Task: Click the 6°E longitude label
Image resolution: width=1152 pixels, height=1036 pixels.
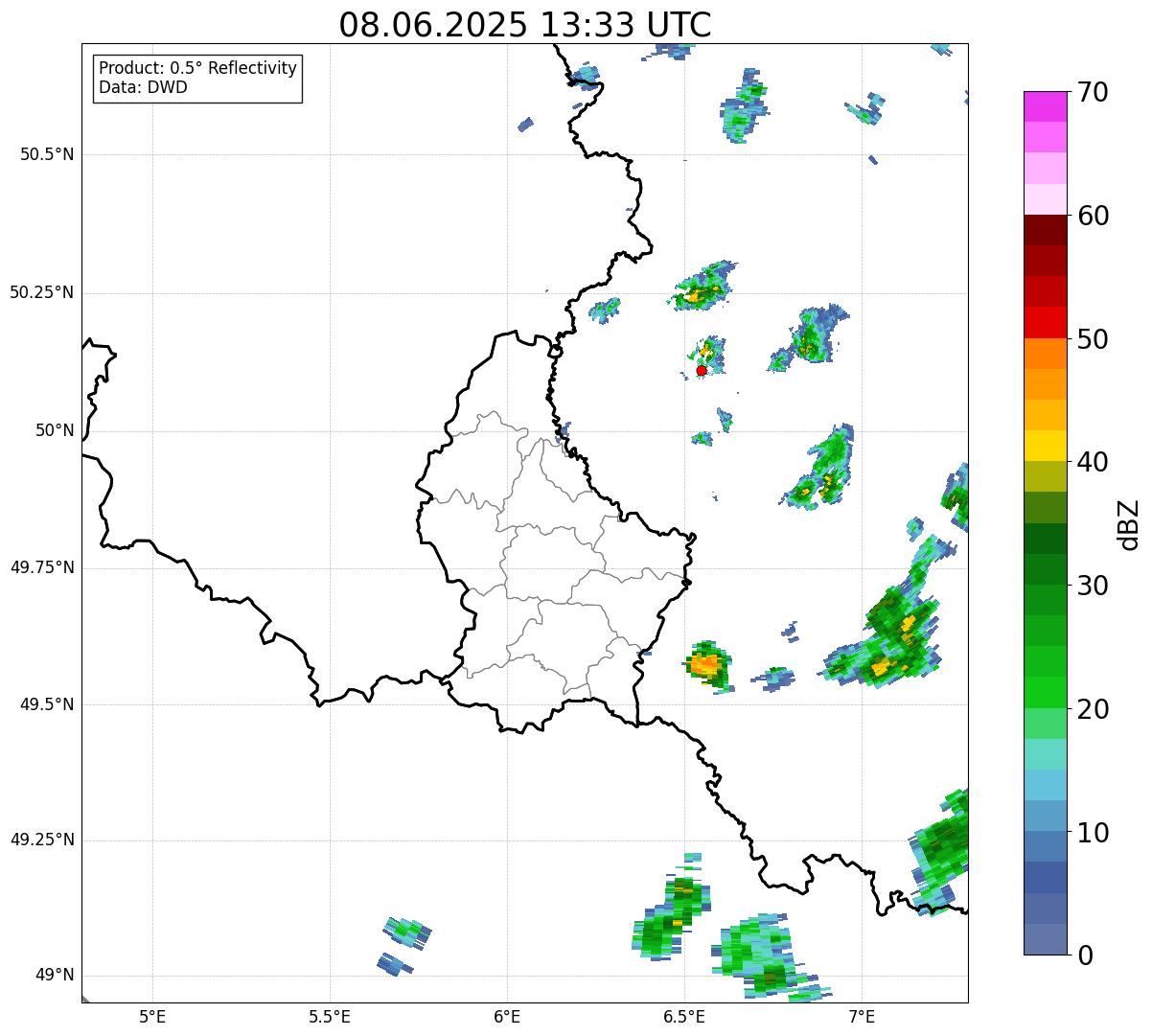Action: click(x=507, y=1016)
